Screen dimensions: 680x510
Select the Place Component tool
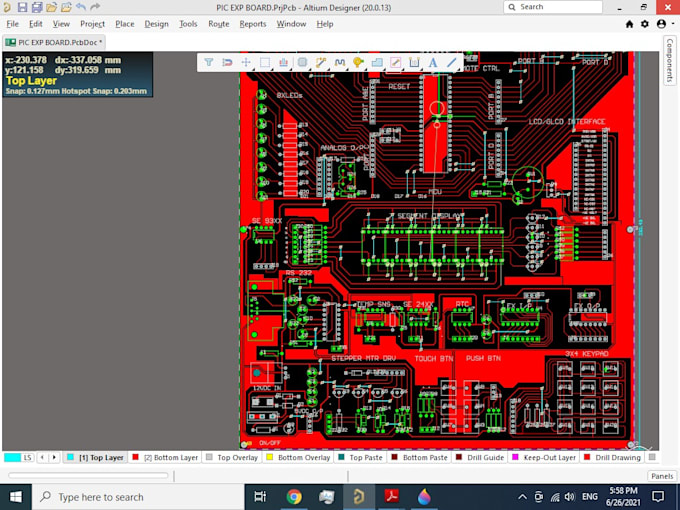(x=302, y=62)
